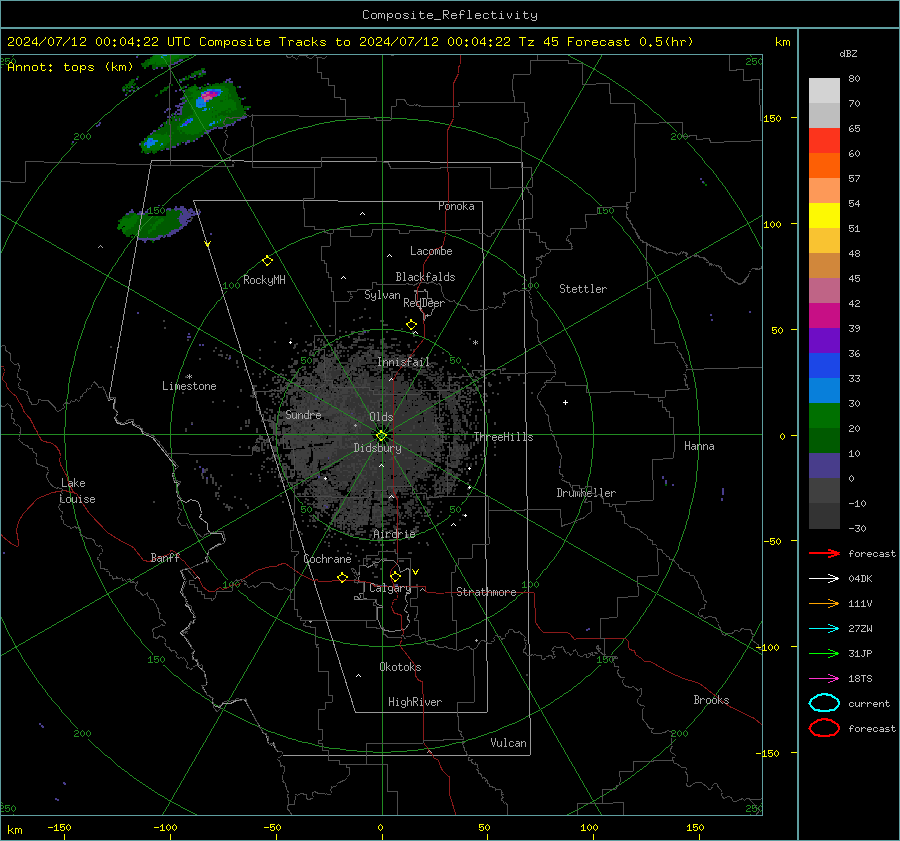Click the RockyMH yellow station marker
Viewport: 900px width, 841px height.
[267, 261]
